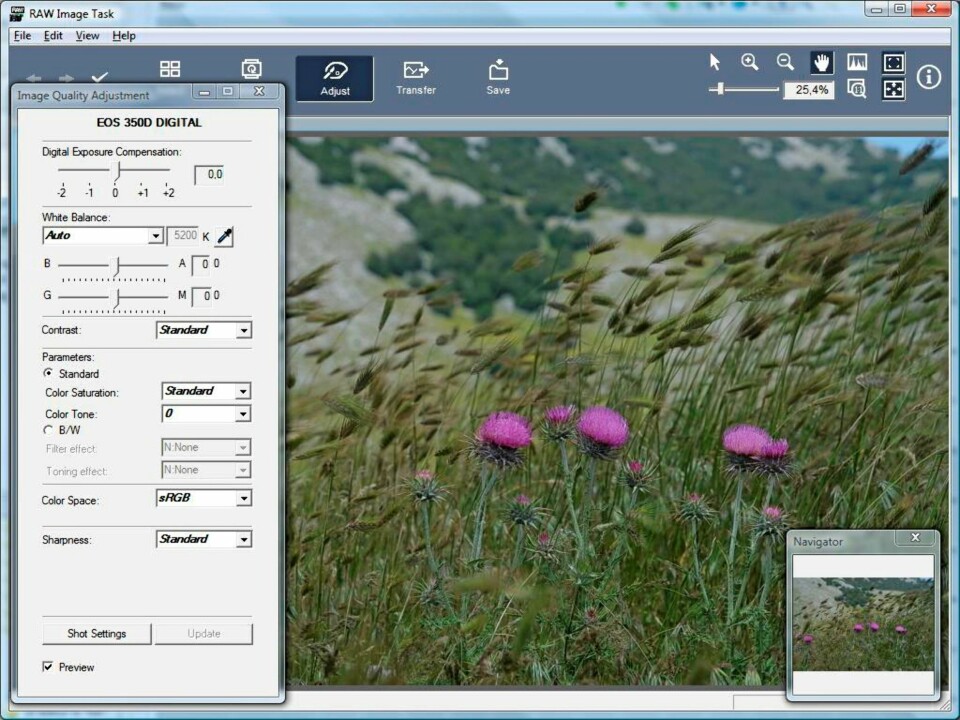Click the RAW Image Task title icon

(17, 13)
